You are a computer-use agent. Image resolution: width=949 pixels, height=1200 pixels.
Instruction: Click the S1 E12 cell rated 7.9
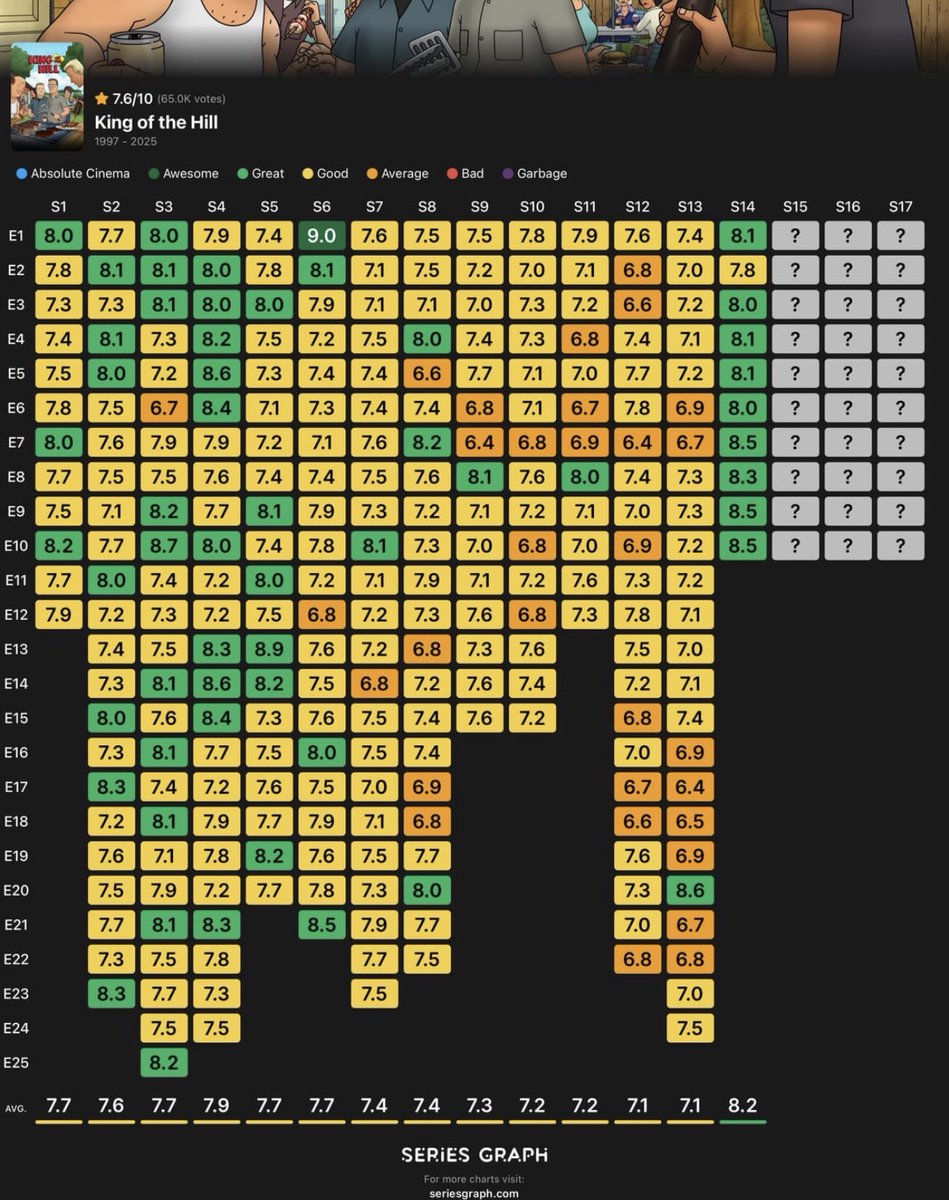click(x=58, y=615)
